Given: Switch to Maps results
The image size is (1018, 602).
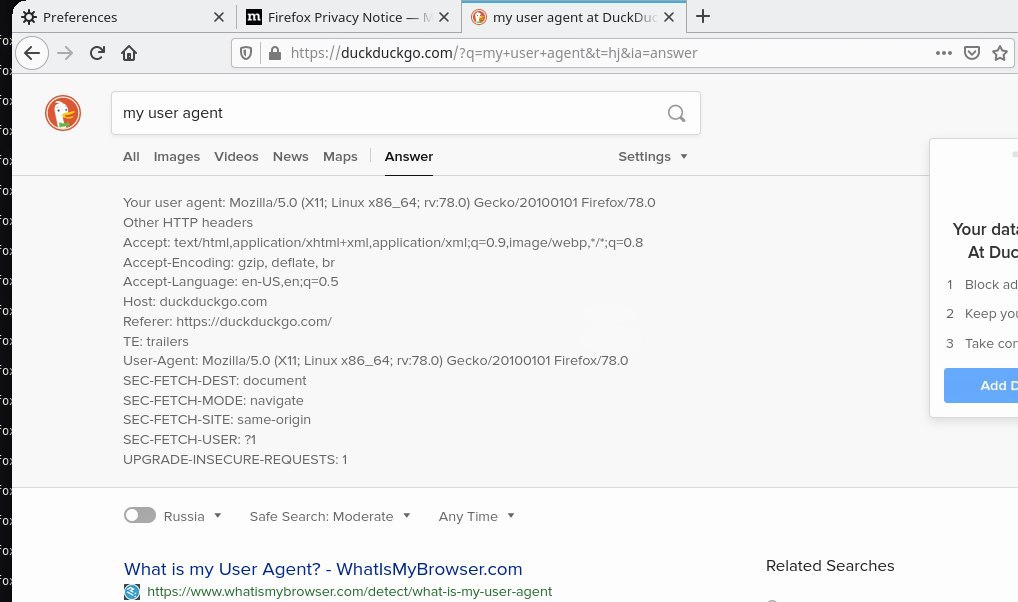Looking at the screenshot, I should (340, 157).
